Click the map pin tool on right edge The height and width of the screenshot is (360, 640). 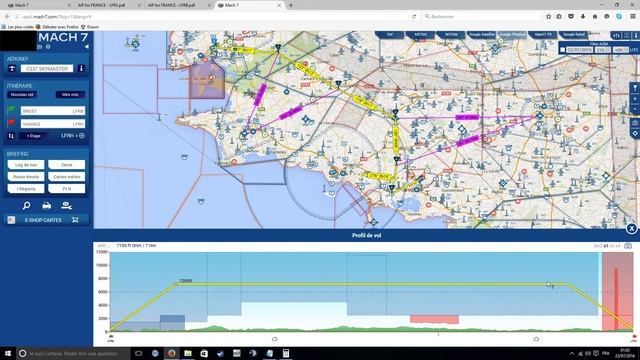click(636, 88)
